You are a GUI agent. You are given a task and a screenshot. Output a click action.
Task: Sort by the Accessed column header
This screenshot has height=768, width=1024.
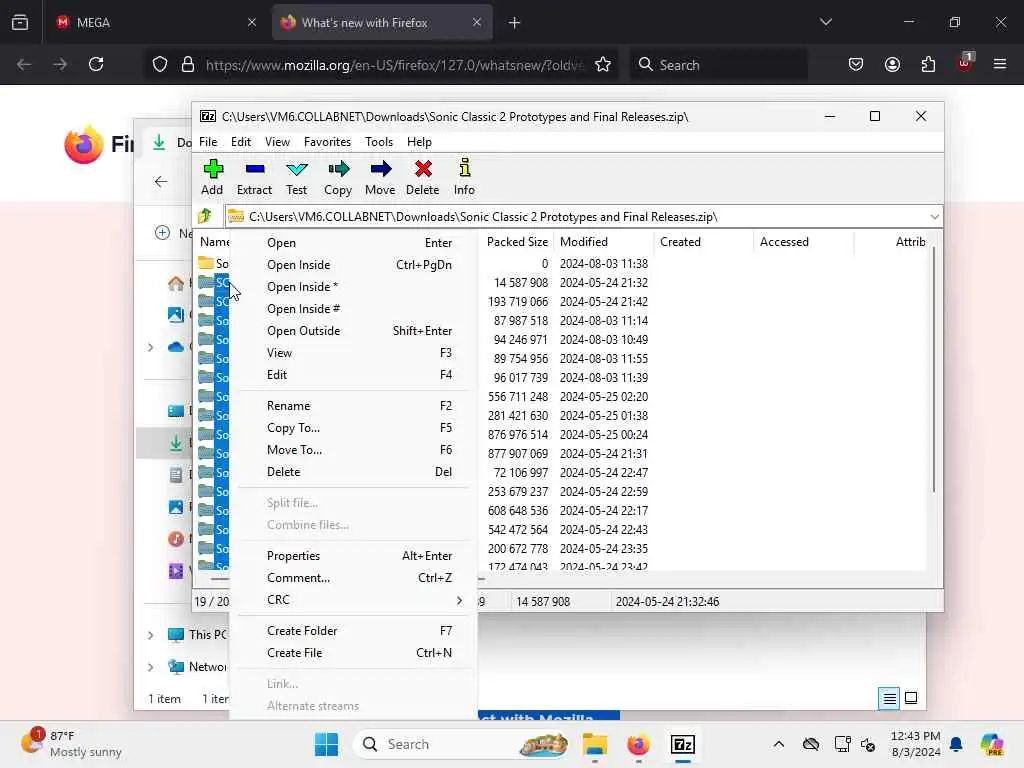(x=803, y=242)
